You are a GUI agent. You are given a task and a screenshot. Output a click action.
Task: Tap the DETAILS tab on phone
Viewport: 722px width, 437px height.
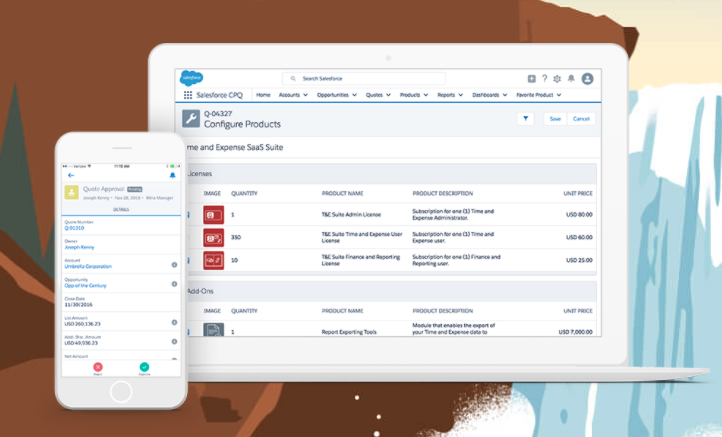pos(121,210)
